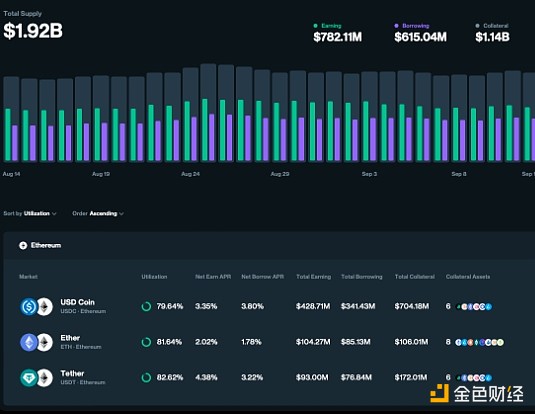Click USD Coin collateral asset icons
535x414 pixels.
click(x=474, y=306)
